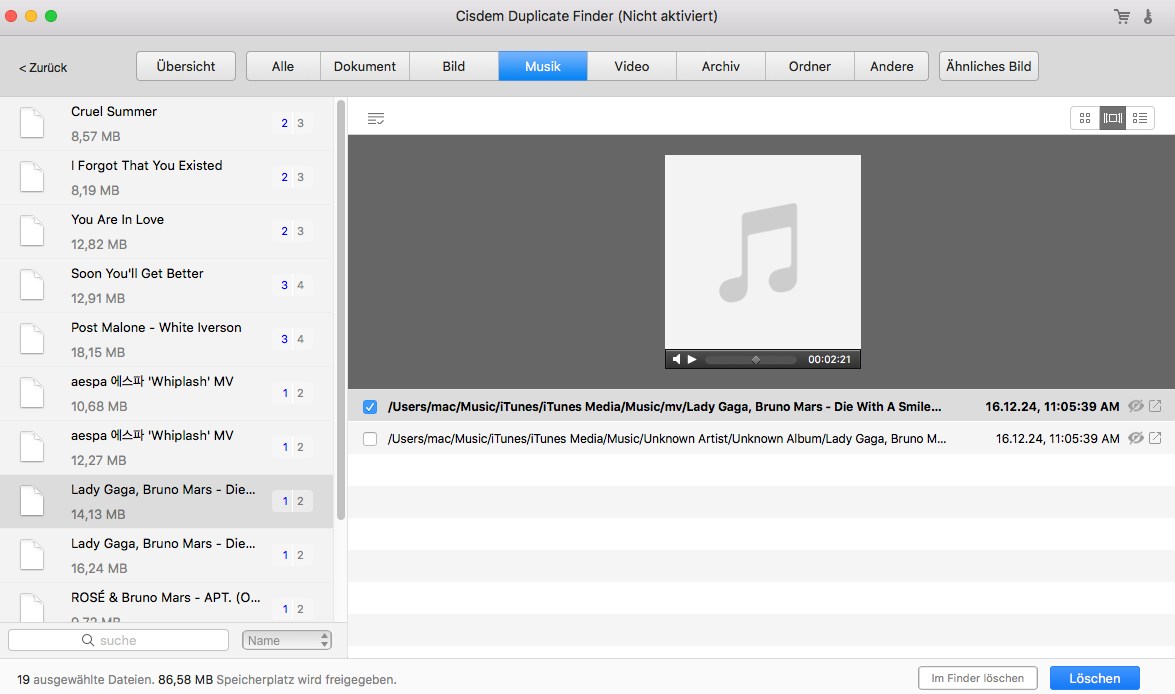Switch to the Video tab
The width and height of the screenshot is (1175, 694).
pos(632,66)
